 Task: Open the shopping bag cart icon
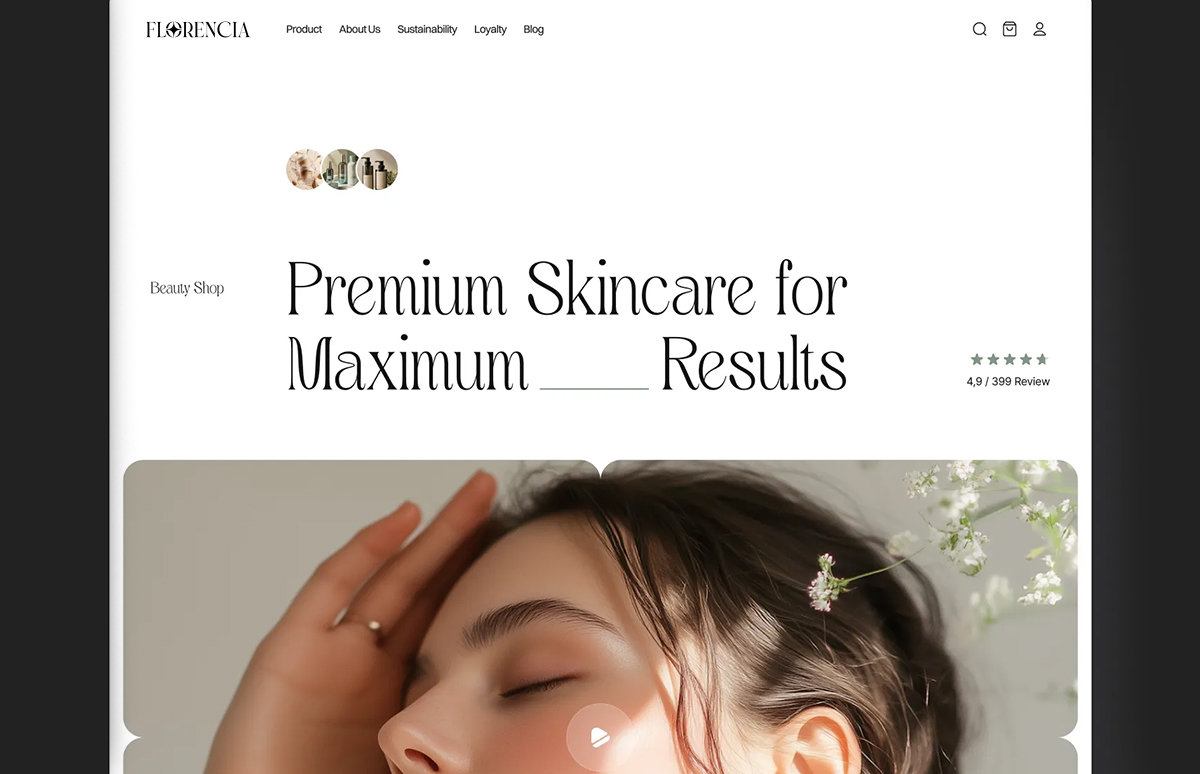1010,29
